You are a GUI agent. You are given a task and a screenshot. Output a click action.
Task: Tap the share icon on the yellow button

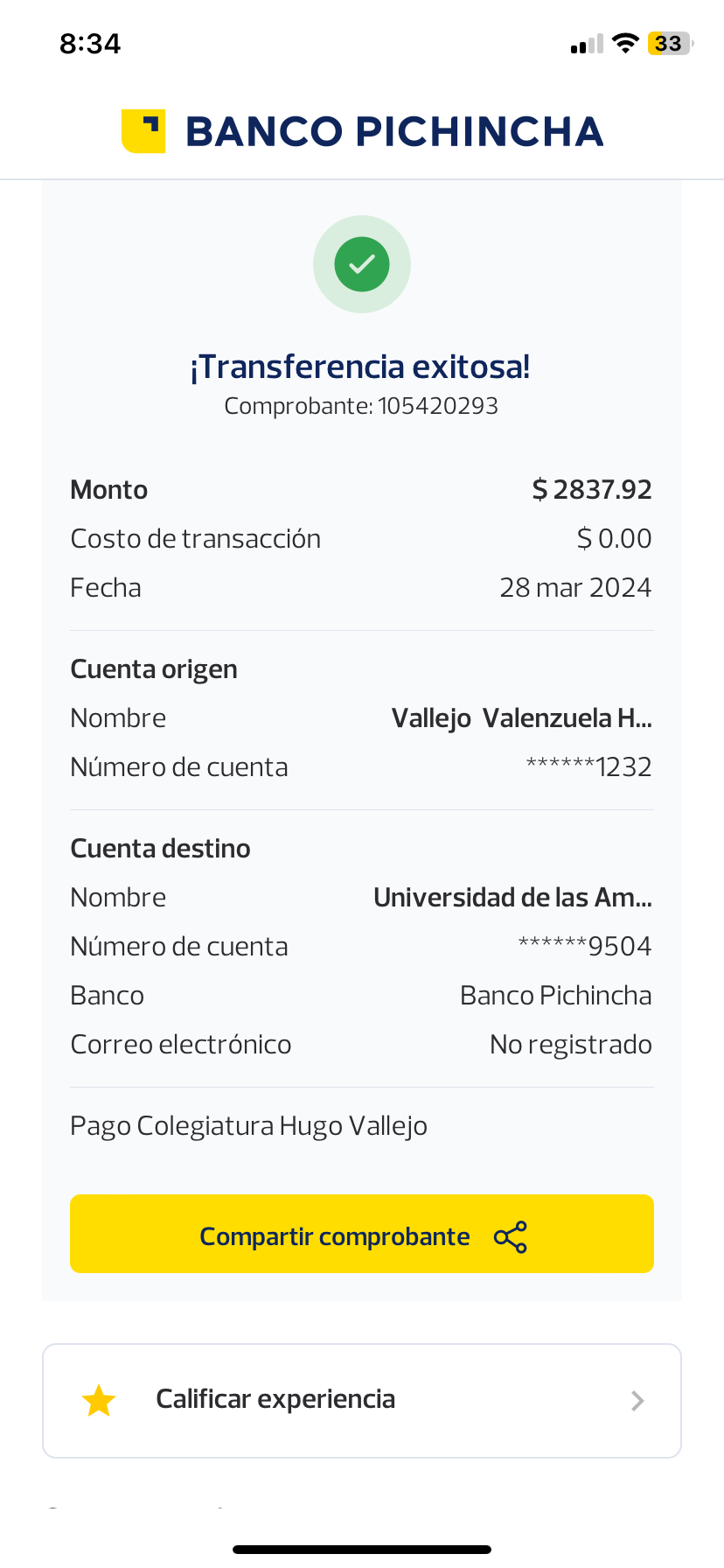511,1237
